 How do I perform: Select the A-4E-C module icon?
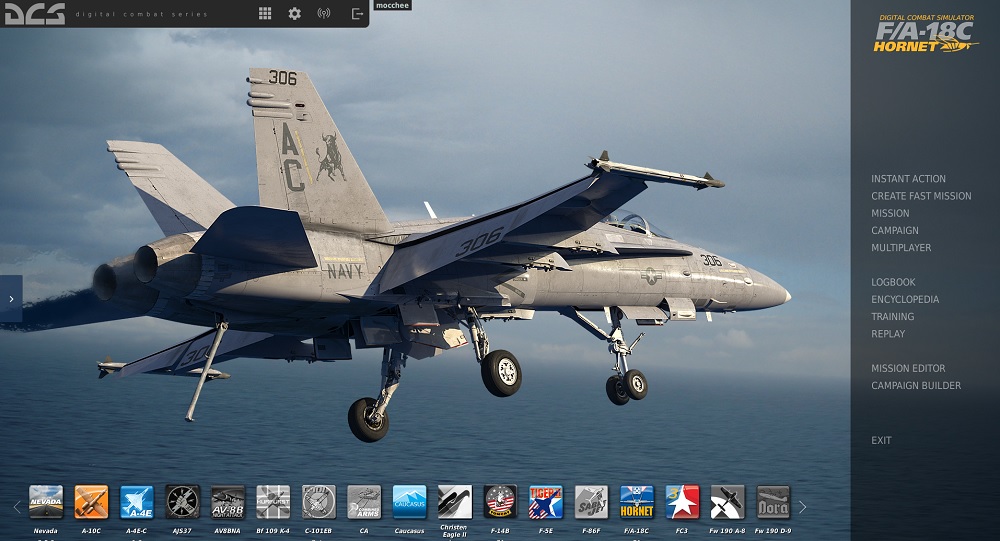coord(136,502)
